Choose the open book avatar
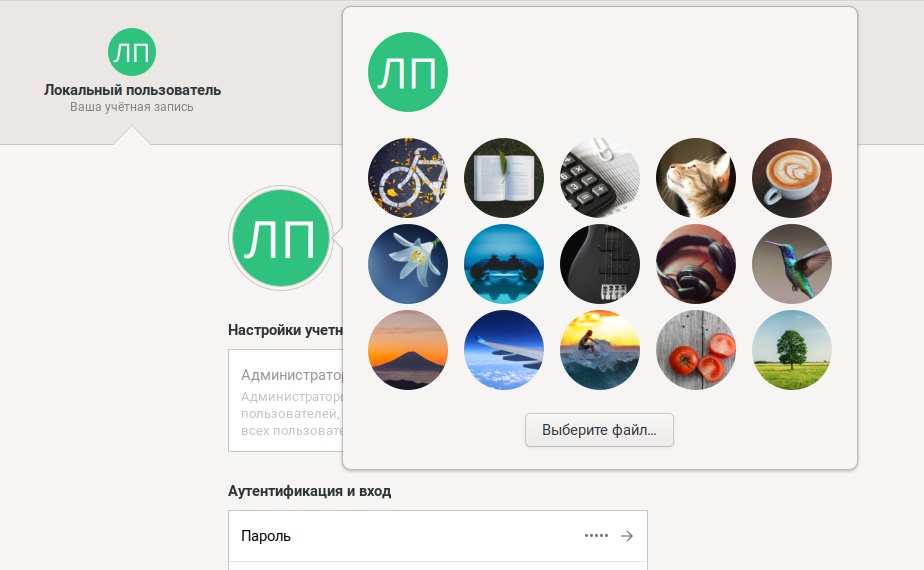Viewport: 924px width, 570px height. (x=504, y=178)
